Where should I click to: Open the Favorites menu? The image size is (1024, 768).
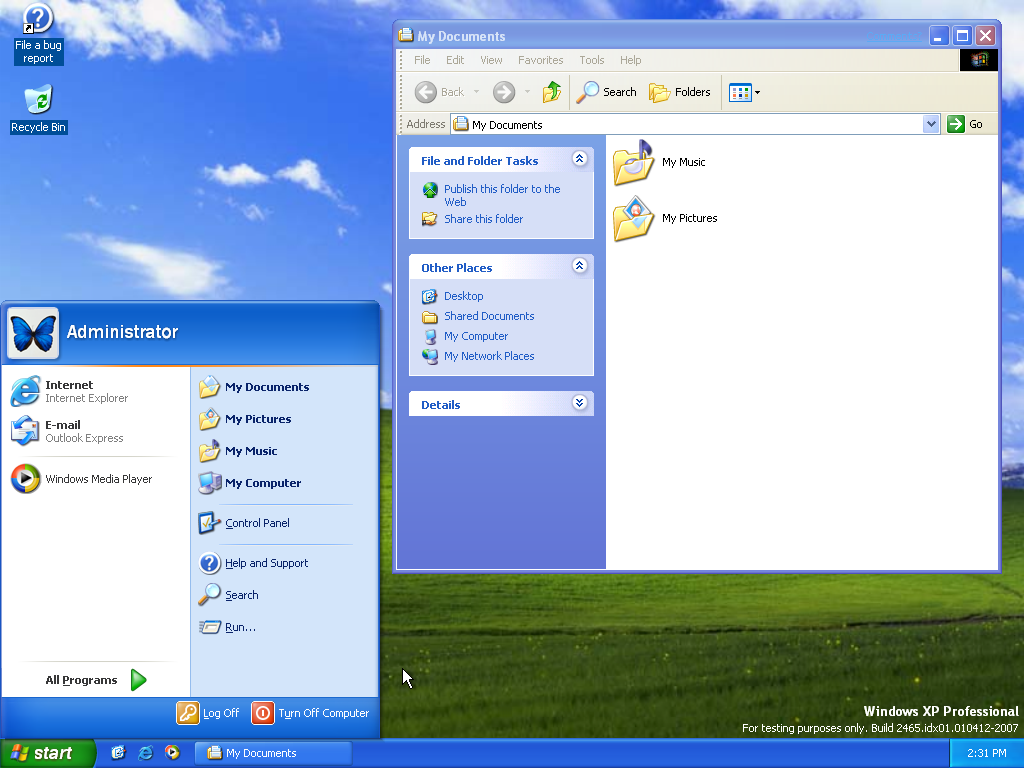pos(540,60)
